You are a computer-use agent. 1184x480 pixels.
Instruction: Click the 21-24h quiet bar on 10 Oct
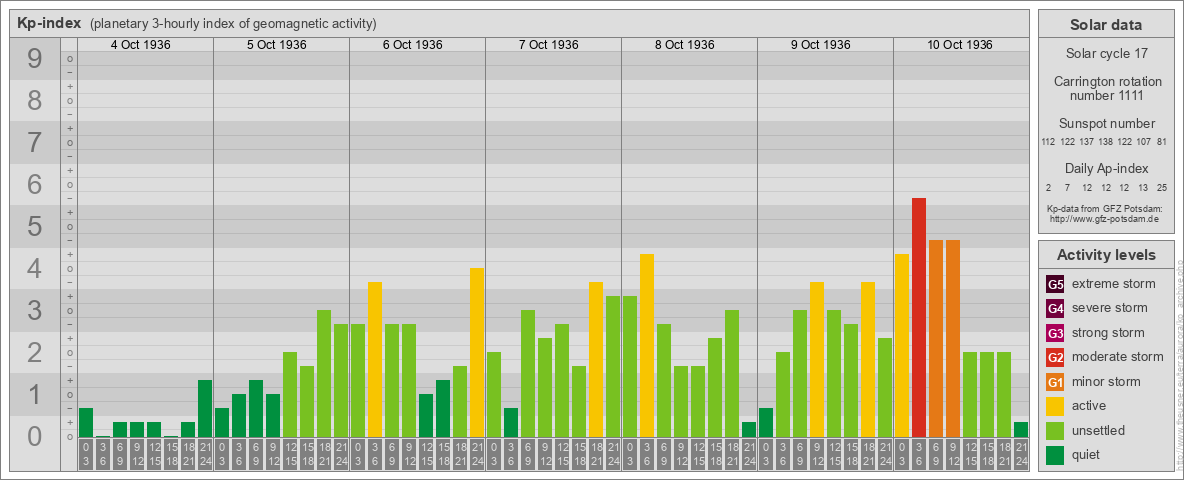1021,429
